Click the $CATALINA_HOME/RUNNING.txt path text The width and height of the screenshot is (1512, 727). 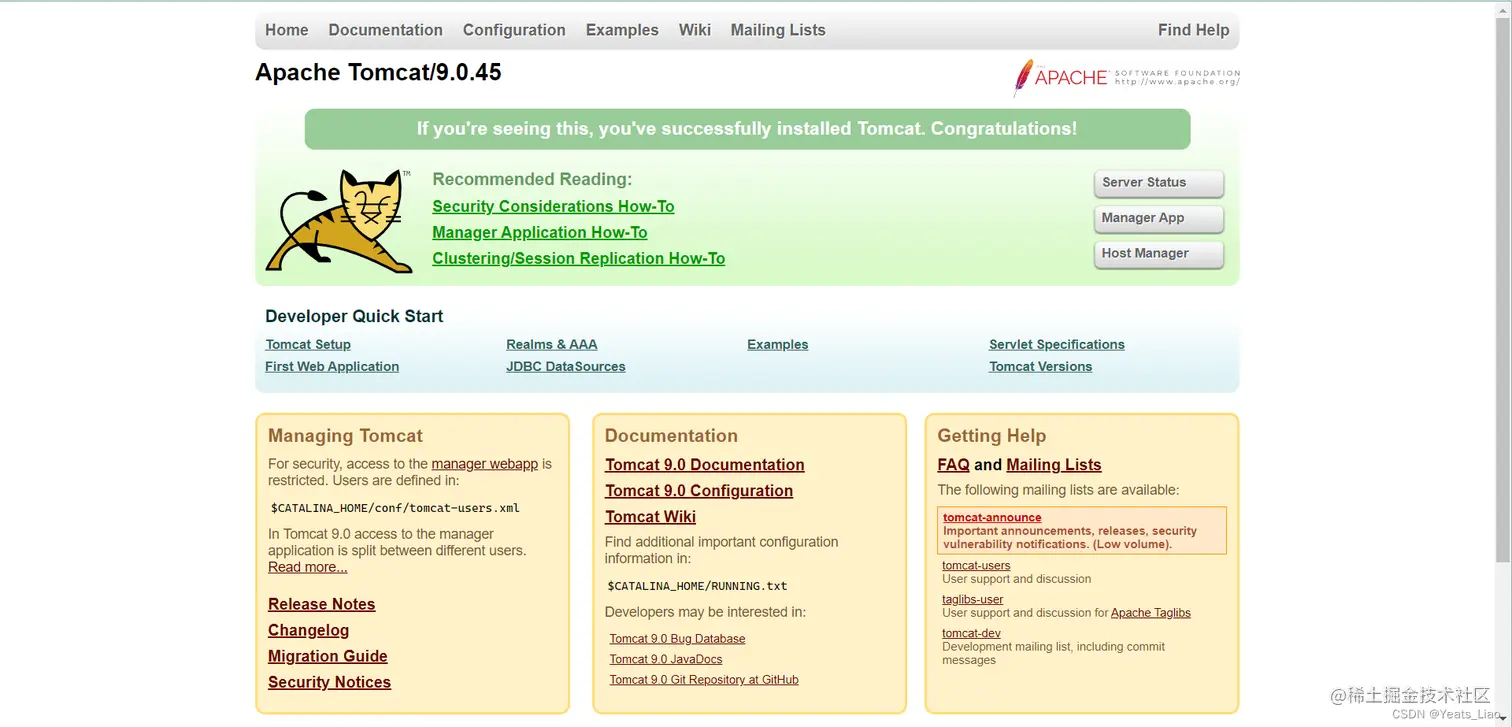point(698,586)
